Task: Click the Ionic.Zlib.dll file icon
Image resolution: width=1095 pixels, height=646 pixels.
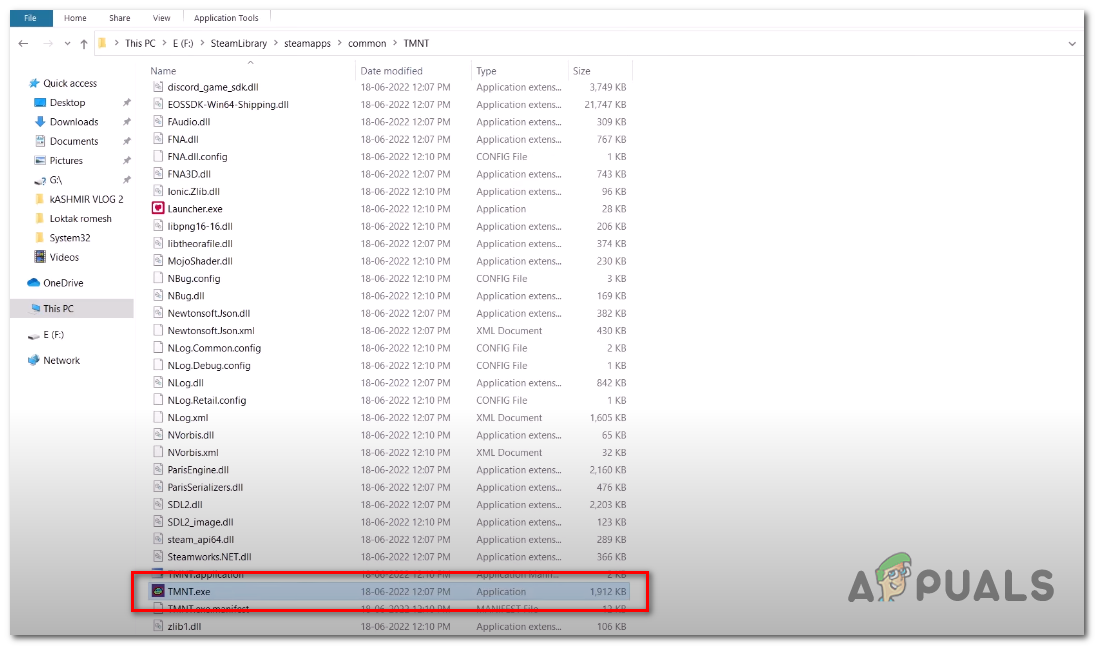Action: pyautogui.click(x=158, y=191)
